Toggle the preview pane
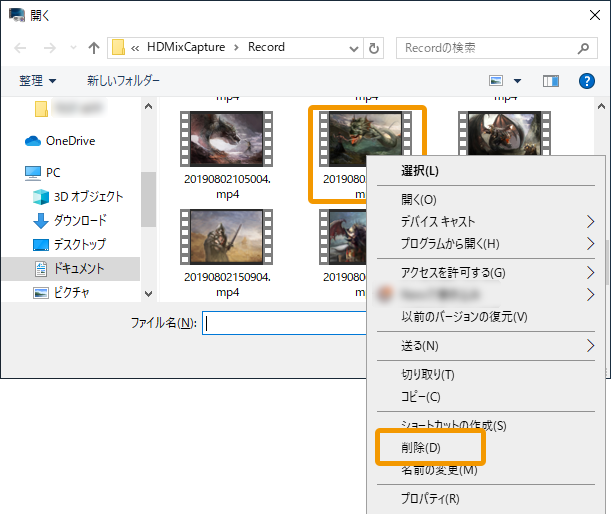Image resolution: width=611 pixels, height=514 pixels. 551,81
